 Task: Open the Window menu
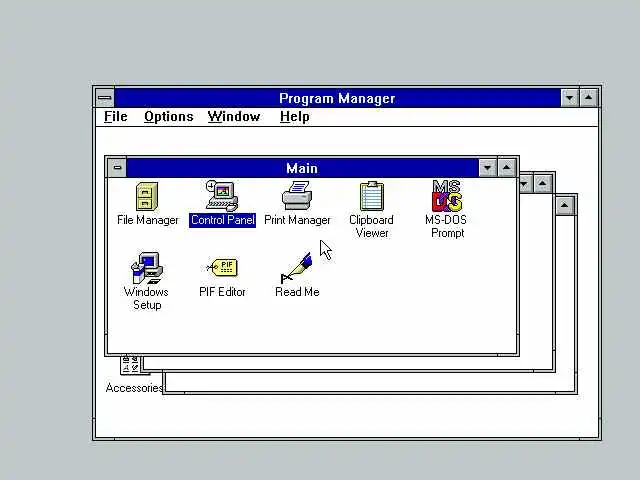tap(233, 117)
